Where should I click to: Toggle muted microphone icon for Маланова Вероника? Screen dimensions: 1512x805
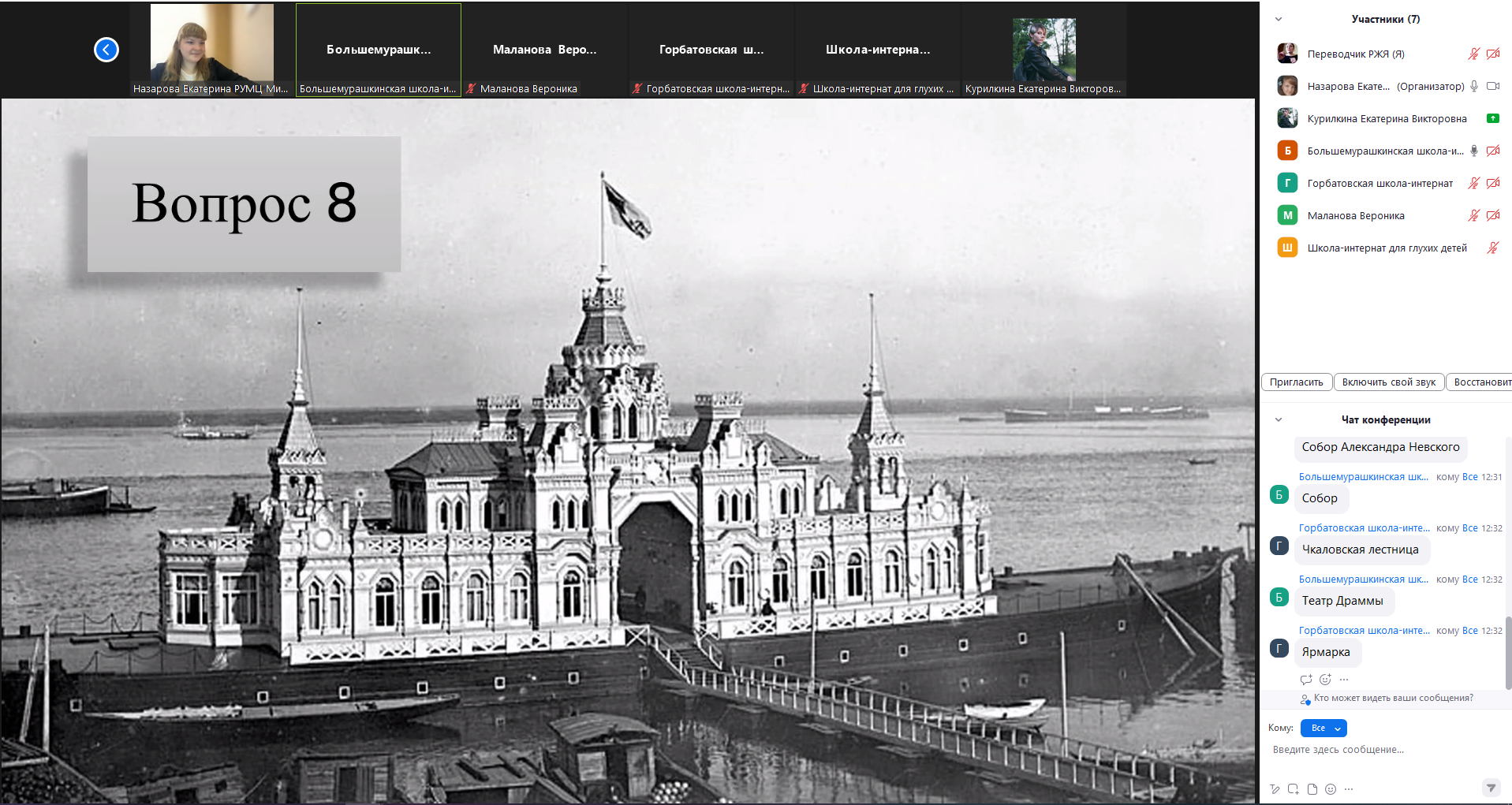[1473, 215]
